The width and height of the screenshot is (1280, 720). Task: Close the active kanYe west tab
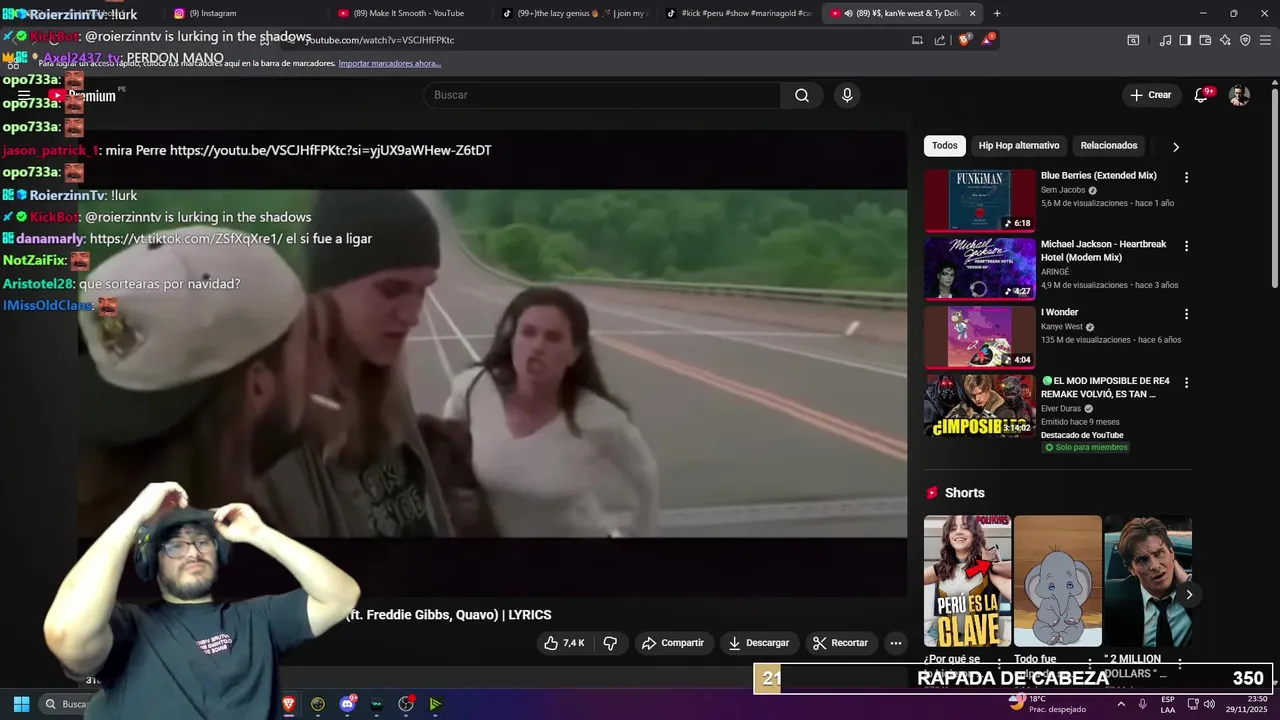pos(972,13)
